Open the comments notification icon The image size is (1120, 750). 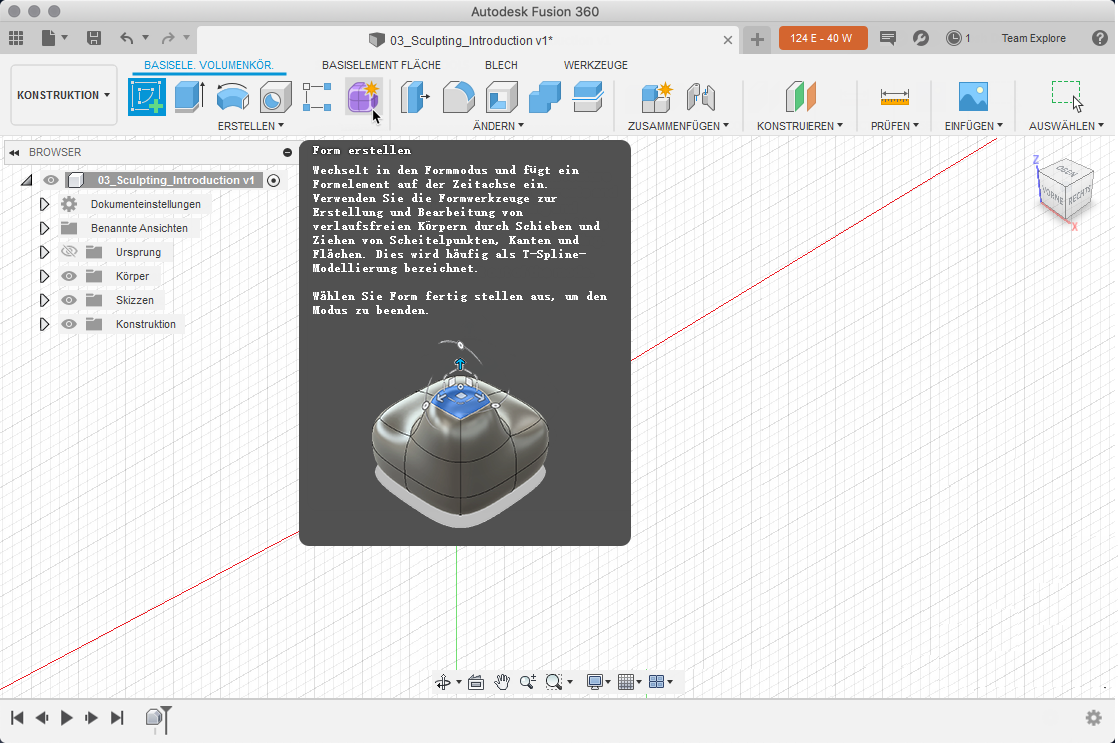click(x=888, y=39)
